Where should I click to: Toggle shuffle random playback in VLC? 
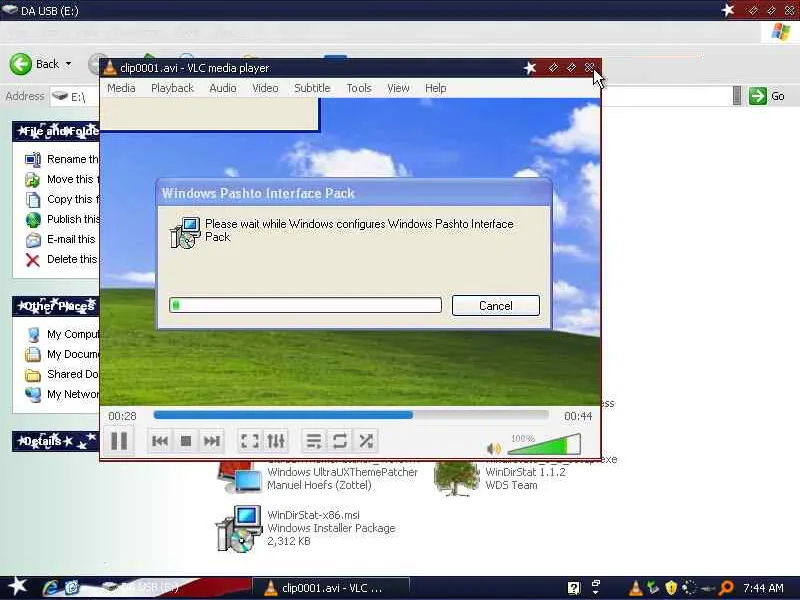coord(366,441)
